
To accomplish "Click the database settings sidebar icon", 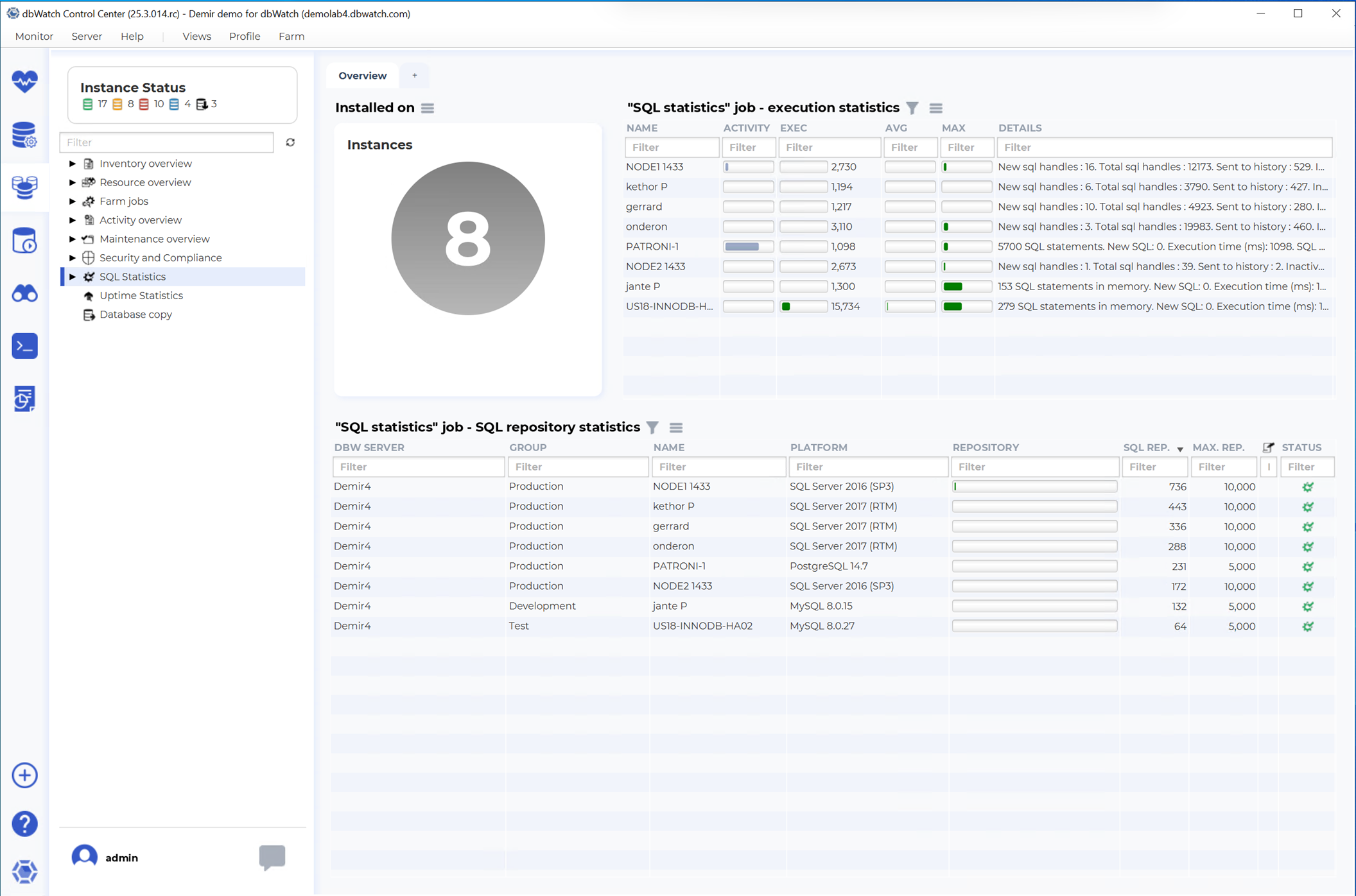I will pos(24,135).
